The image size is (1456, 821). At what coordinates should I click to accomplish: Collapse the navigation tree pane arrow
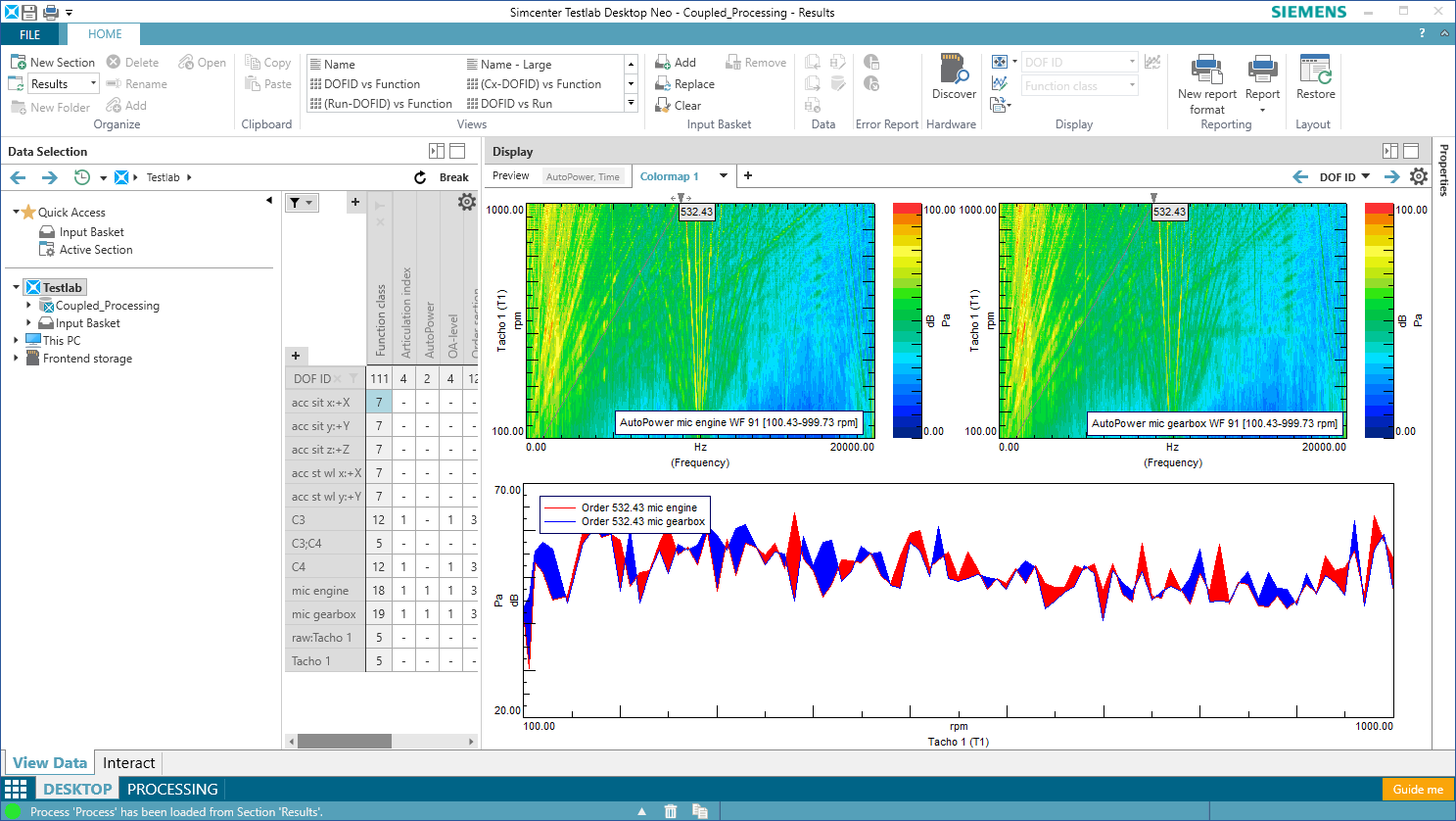pyautogui.click(x=269, y=200)
